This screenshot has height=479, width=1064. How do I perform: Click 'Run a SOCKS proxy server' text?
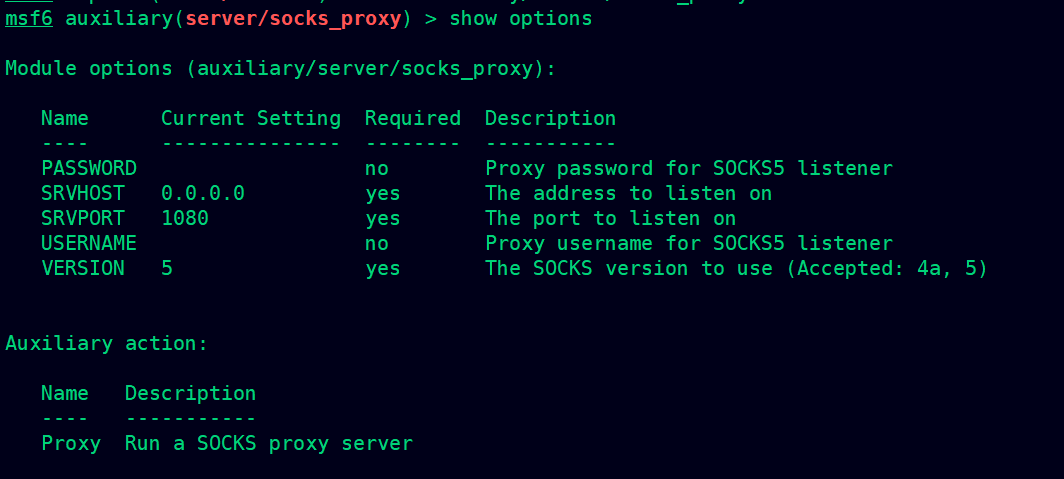coord(269,444)
